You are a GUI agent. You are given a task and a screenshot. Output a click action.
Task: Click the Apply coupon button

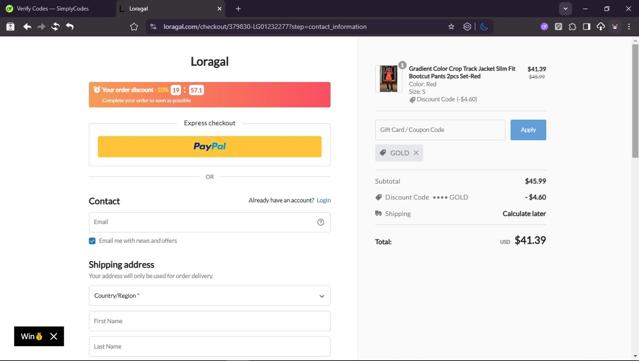click(x=528, y=130)
